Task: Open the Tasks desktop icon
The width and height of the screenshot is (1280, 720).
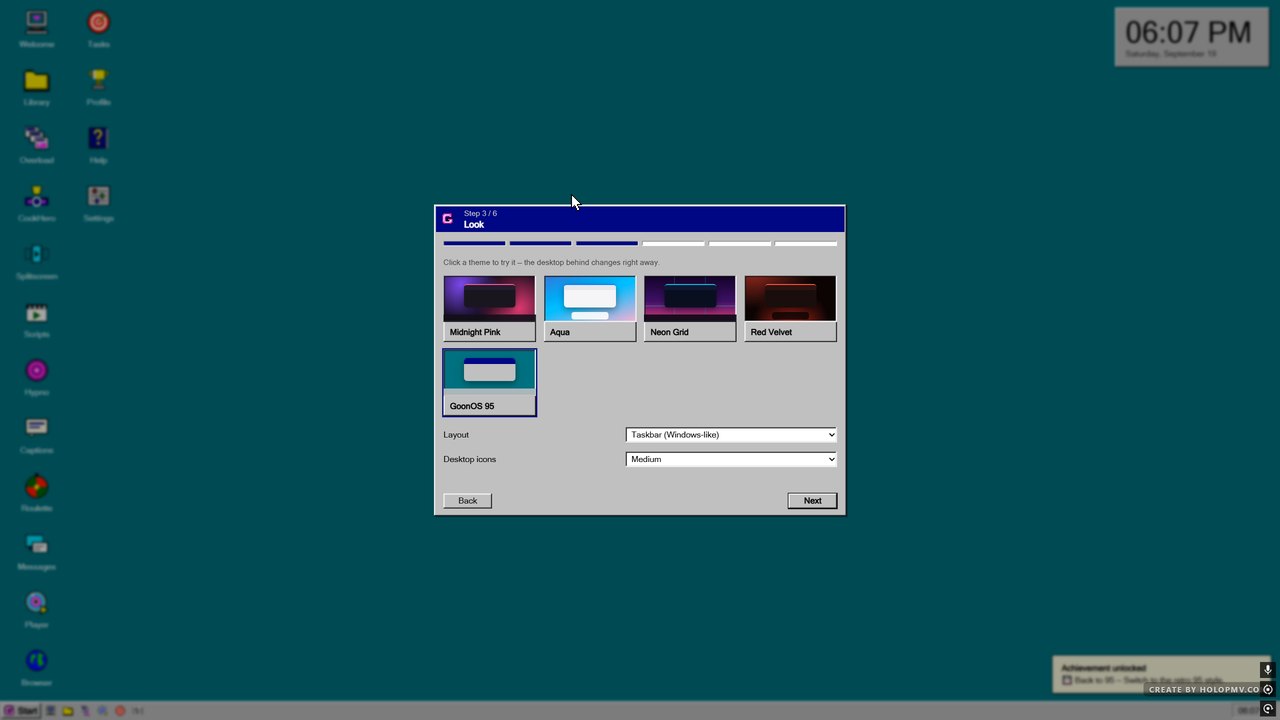Action: point(98,29)
